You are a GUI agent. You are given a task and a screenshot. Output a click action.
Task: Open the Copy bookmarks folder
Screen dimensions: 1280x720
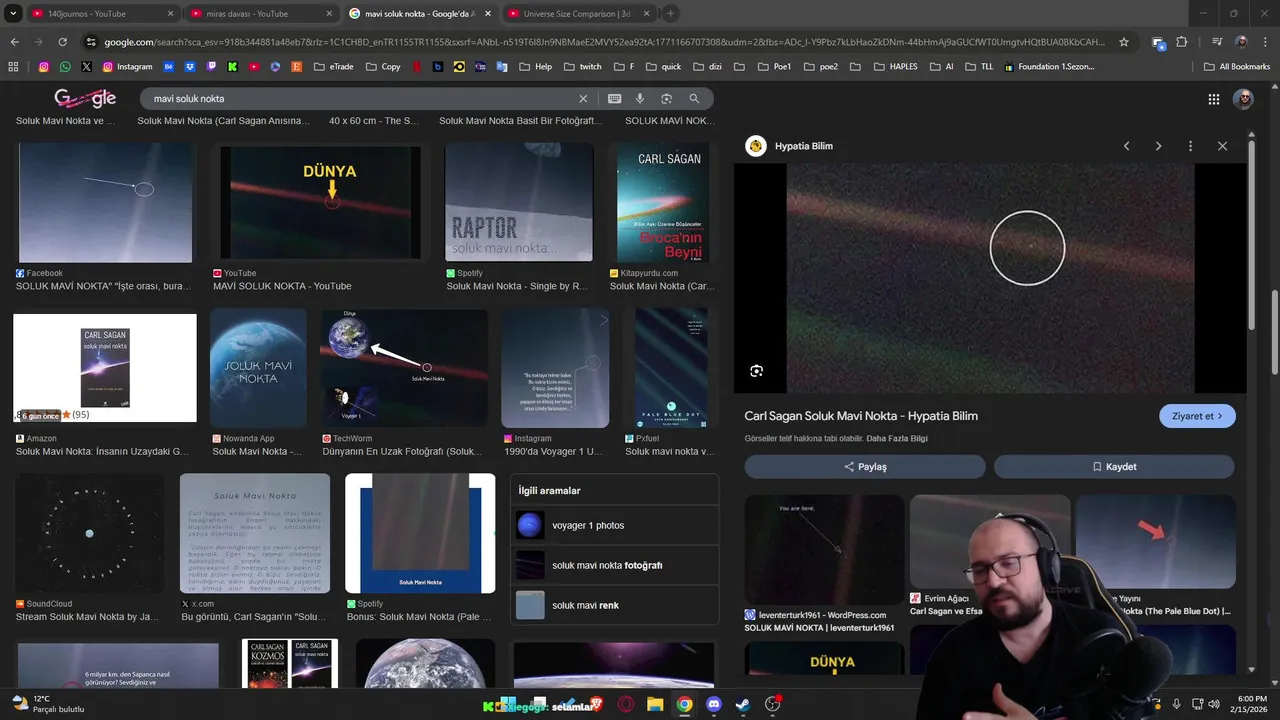384,67
